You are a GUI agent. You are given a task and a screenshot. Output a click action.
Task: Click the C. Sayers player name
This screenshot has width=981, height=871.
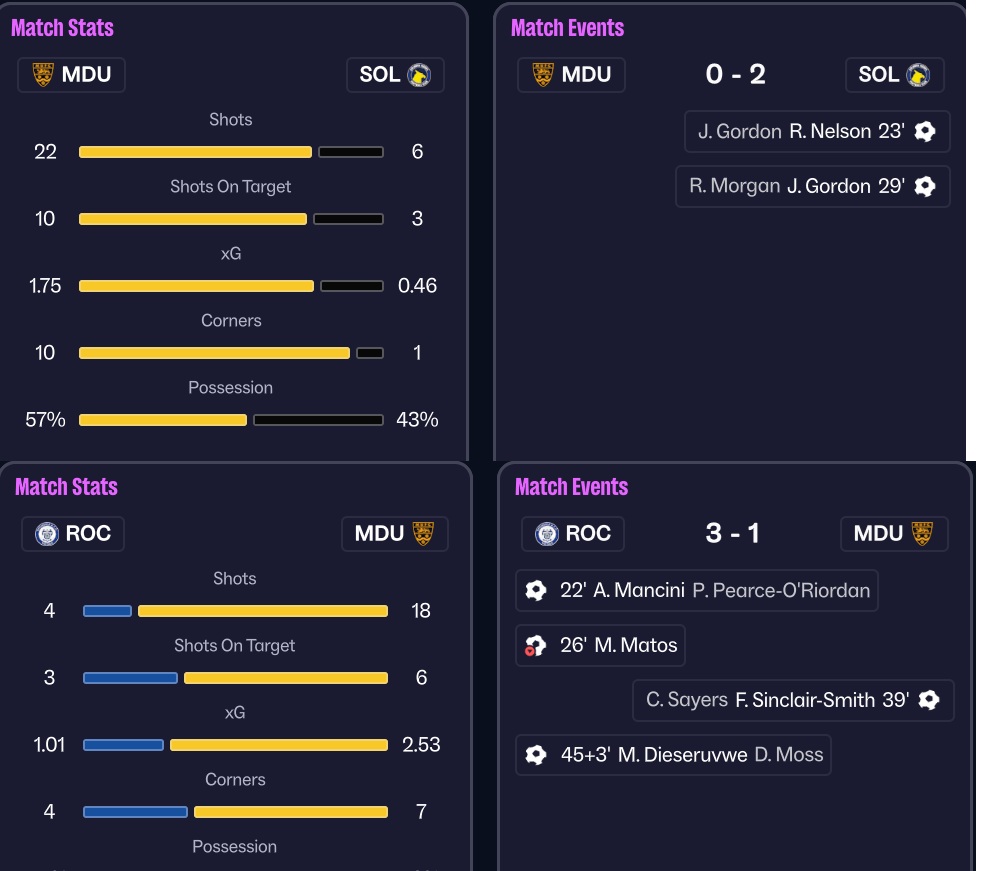click(687, 700)
